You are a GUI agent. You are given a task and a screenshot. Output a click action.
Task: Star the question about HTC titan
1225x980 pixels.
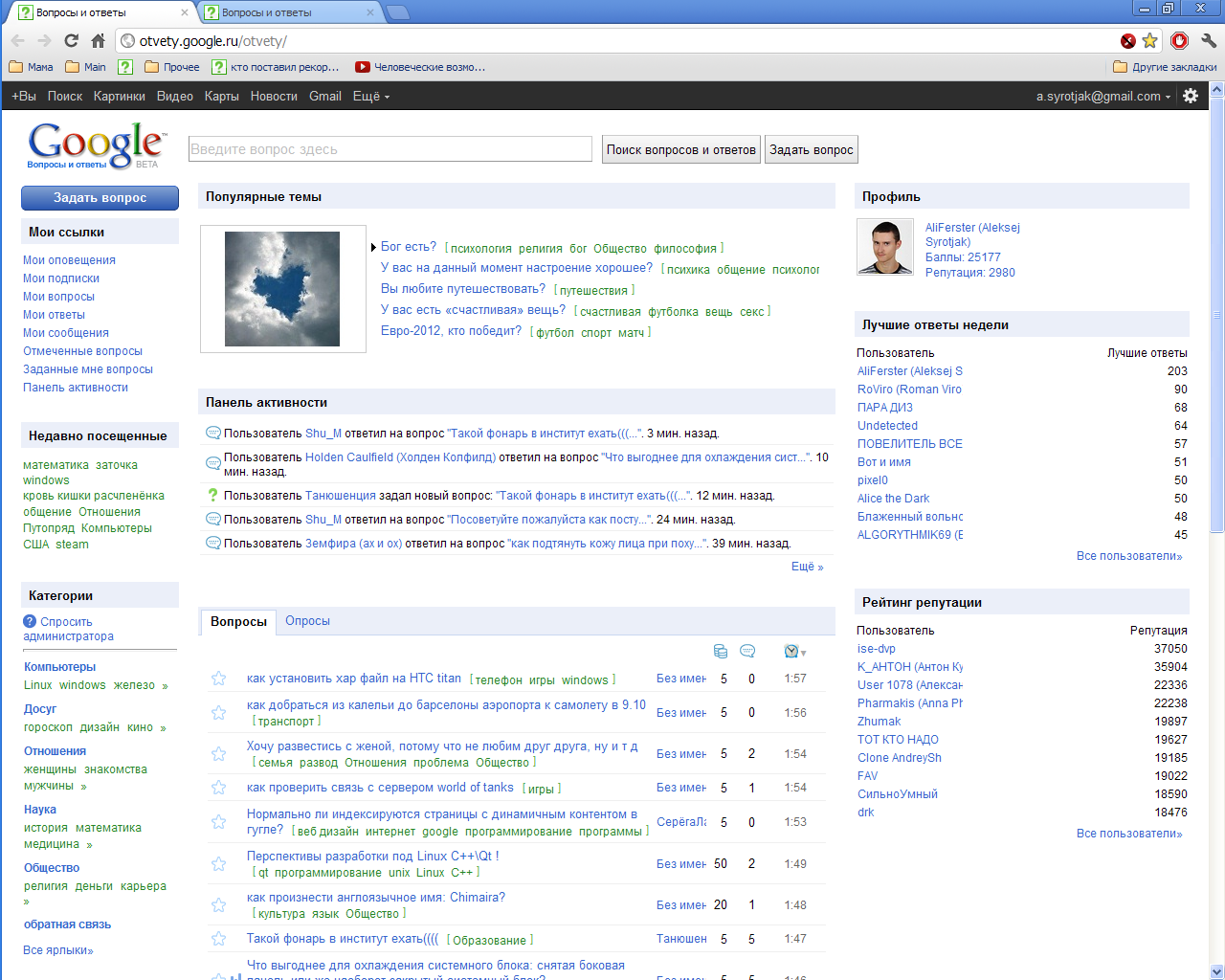(218, 679)
